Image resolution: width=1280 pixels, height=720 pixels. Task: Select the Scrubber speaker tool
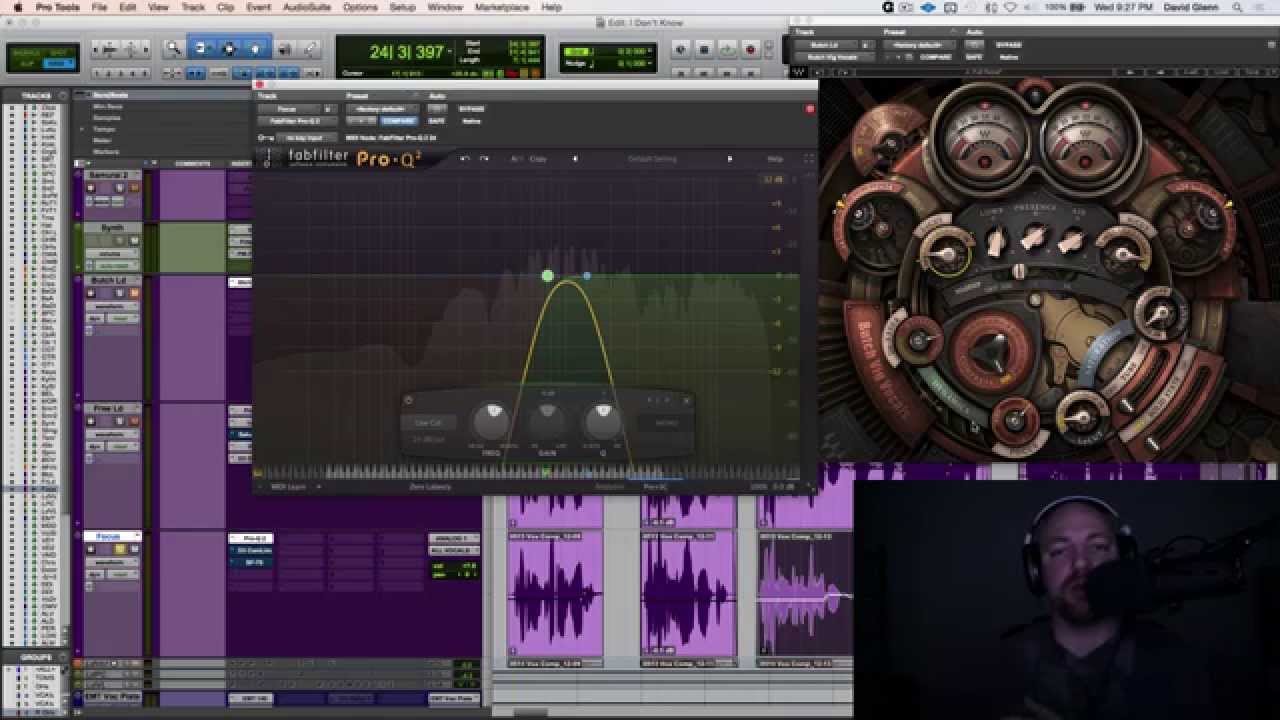tap(284, 48)
